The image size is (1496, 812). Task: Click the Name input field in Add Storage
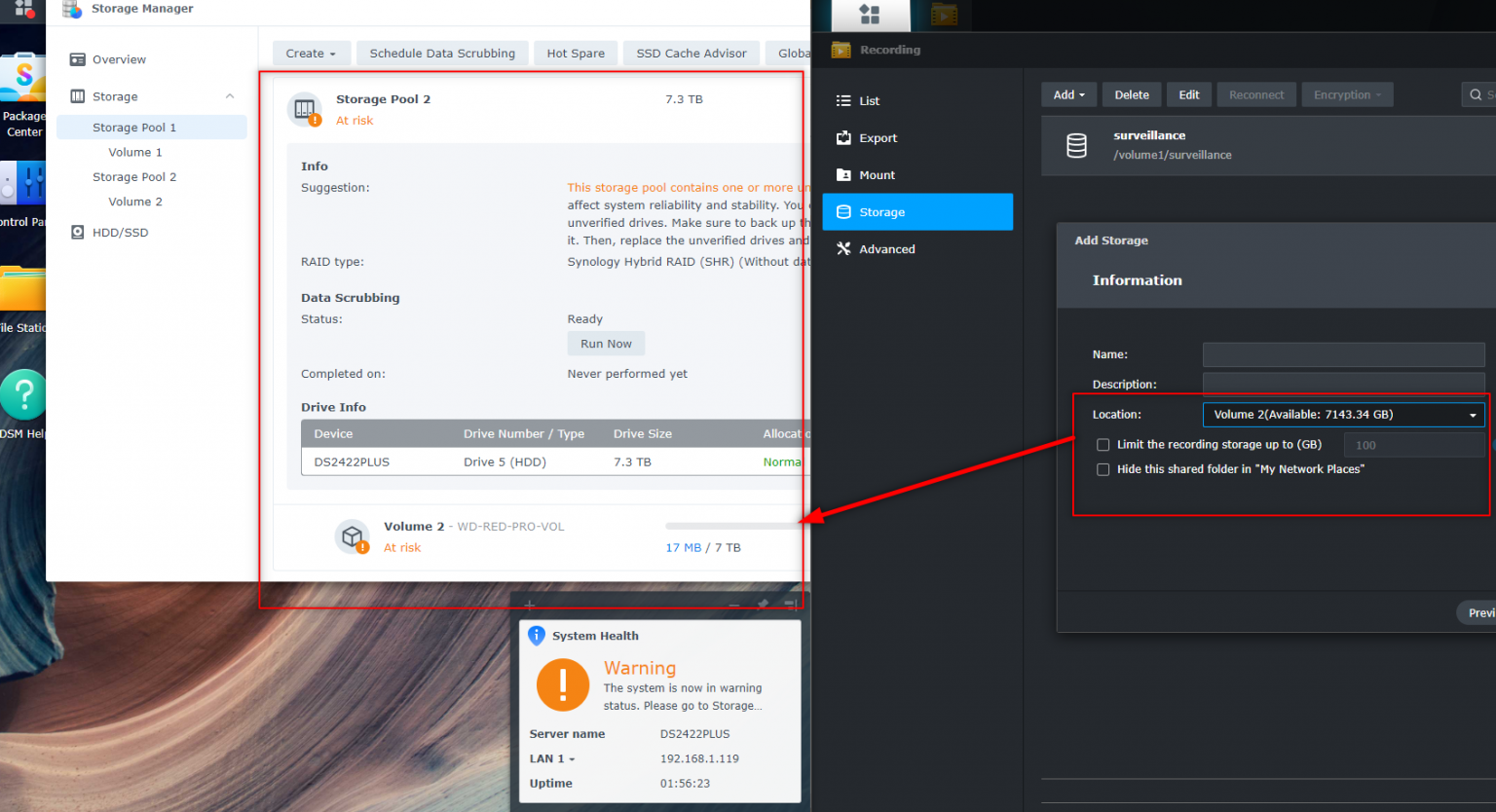tap(1343, 354)
